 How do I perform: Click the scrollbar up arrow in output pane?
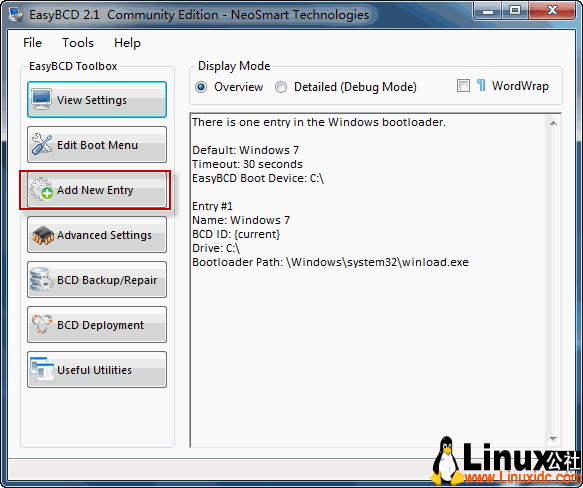[x=553, y=123]
